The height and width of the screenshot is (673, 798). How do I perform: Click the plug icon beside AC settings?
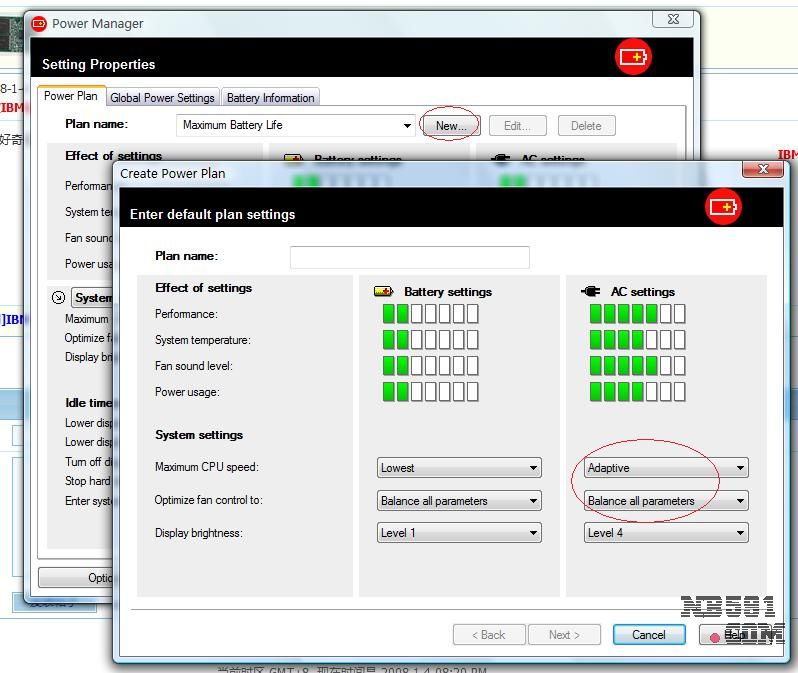tap(591, 292)
